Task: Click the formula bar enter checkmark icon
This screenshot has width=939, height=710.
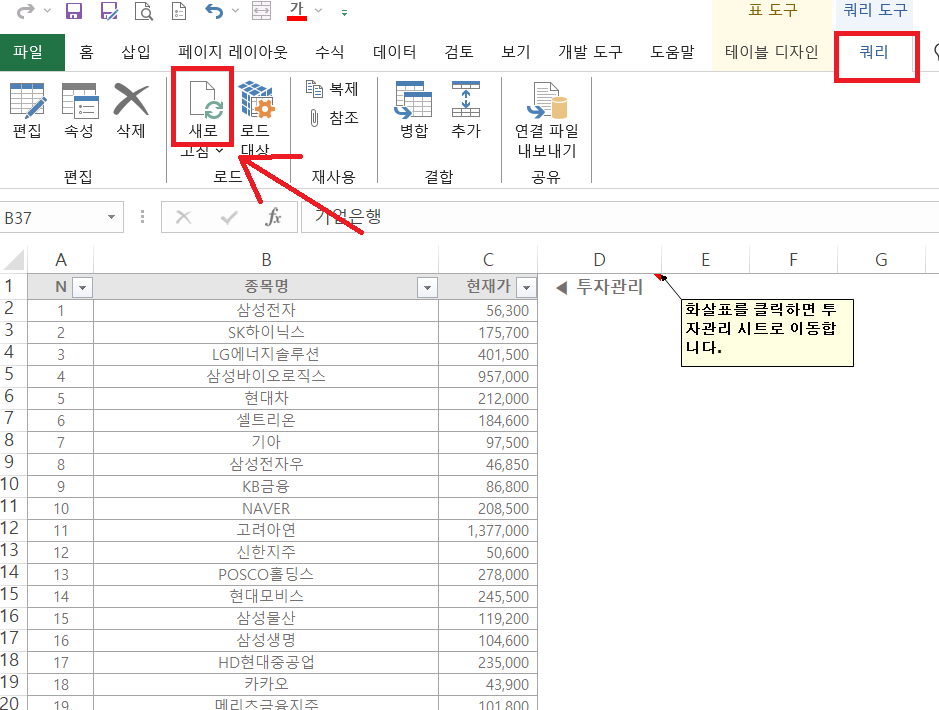Action: pos(229,217)
